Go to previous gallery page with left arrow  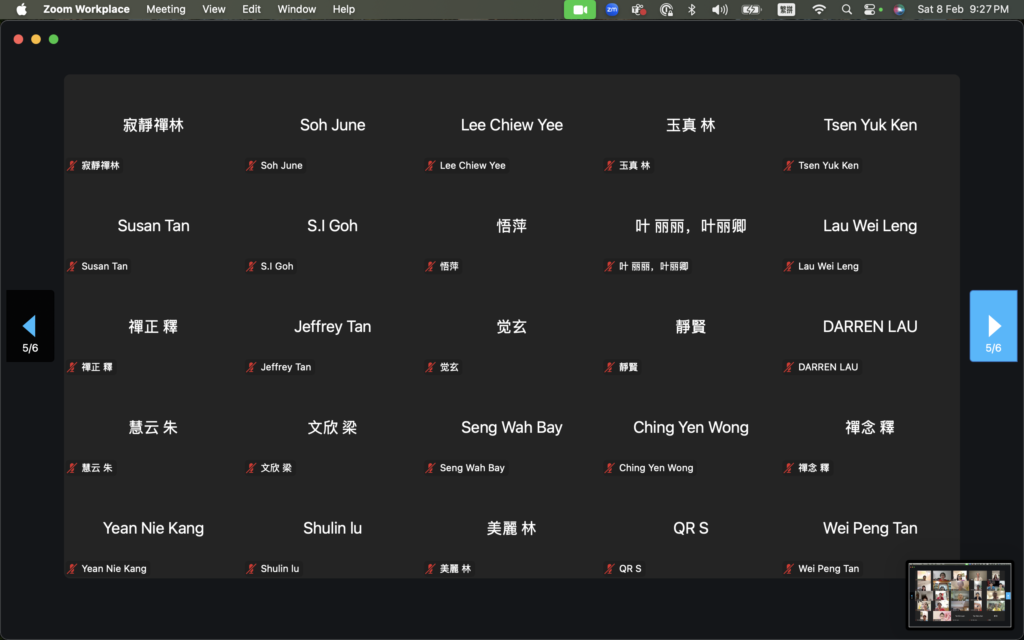point(30,326)
